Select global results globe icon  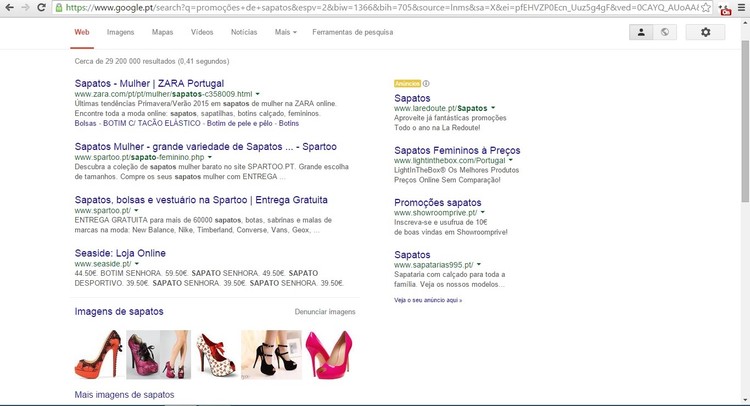[665, 32]
